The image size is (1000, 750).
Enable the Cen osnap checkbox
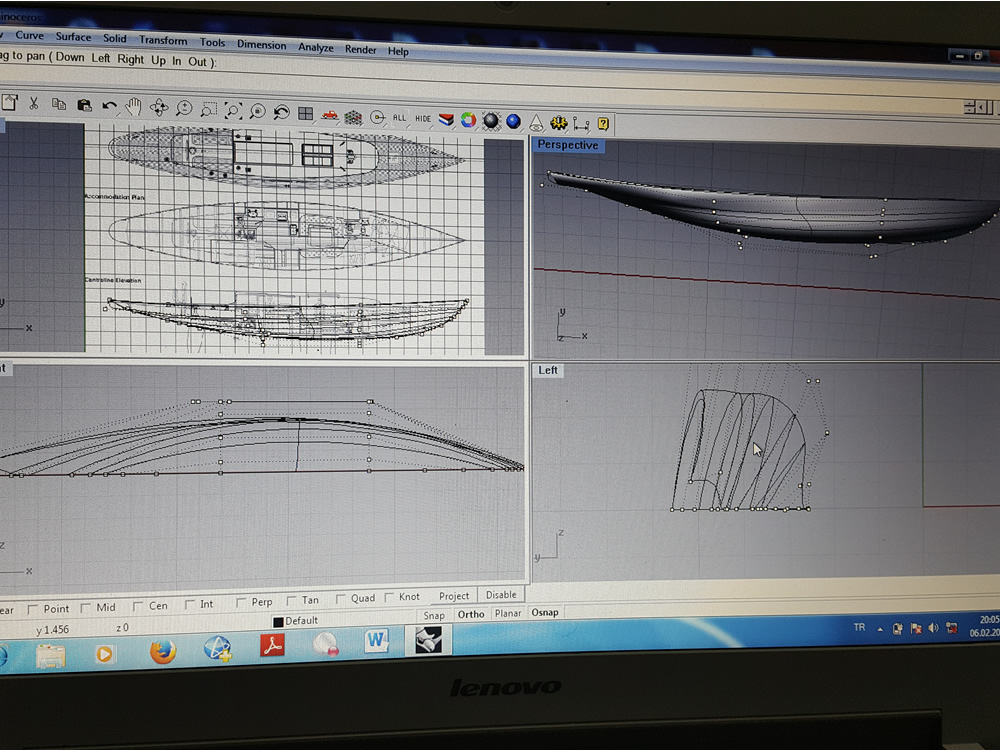pyautogui.click(x=138, y=606)
